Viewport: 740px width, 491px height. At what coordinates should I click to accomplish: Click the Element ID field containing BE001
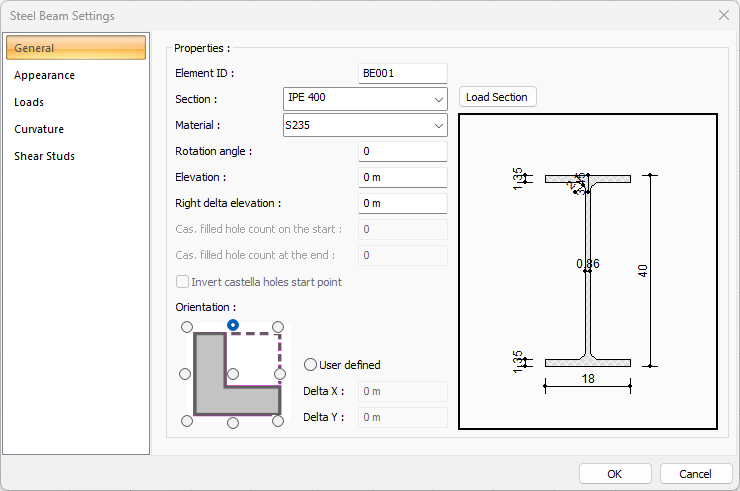tap(402, 73)
